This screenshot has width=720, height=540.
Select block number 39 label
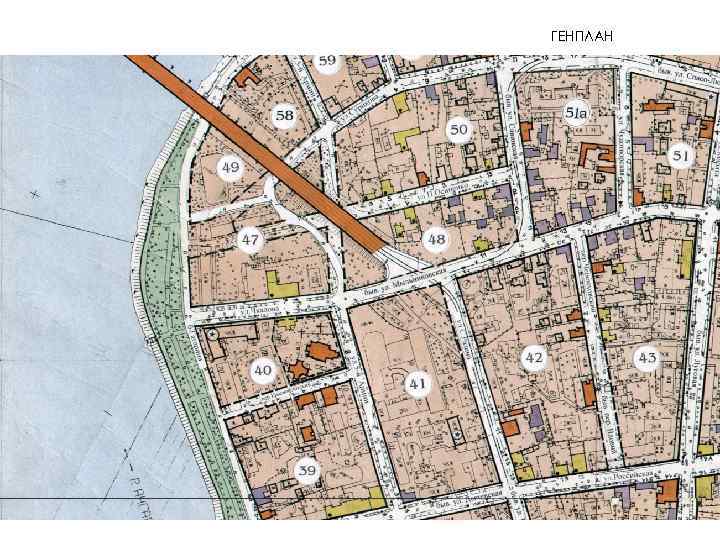coord(307,470)
